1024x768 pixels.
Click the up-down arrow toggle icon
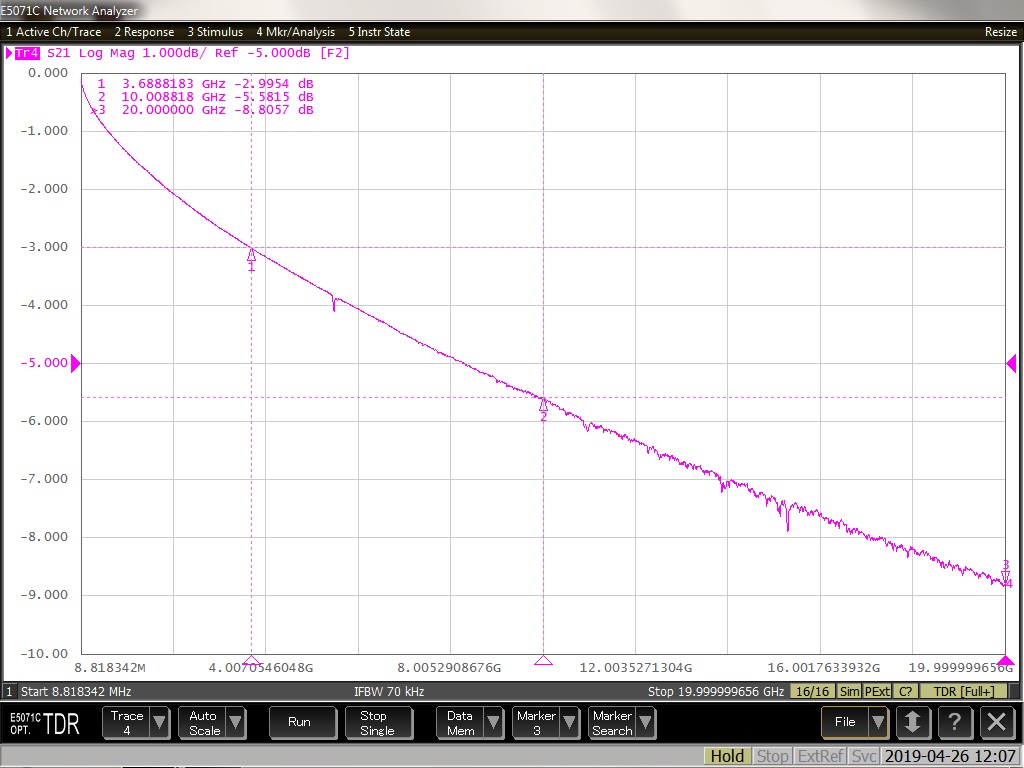(x=912, y=722)
